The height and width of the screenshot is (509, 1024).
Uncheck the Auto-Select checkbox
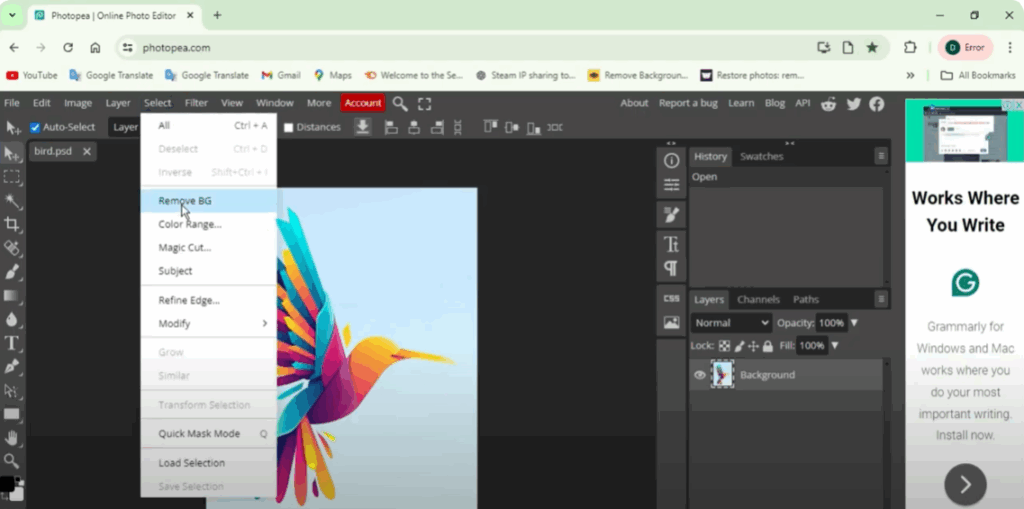point(35,127)
